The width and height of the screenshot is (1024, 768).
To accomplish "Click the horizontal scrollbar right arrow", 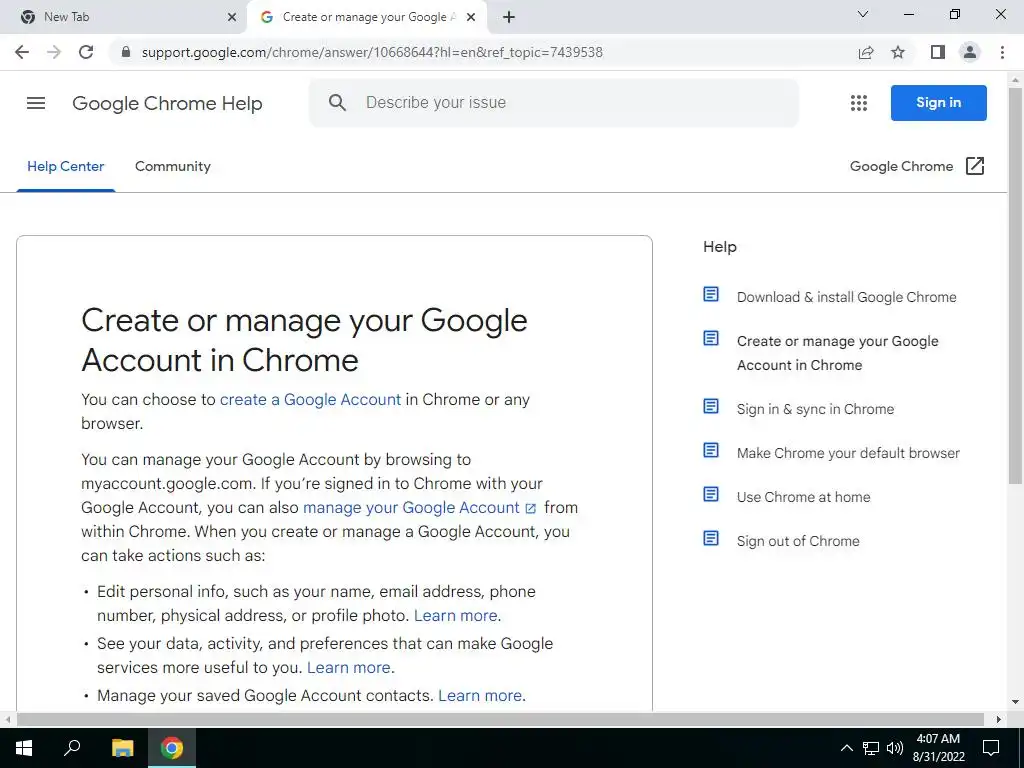I will pos(999,719).
